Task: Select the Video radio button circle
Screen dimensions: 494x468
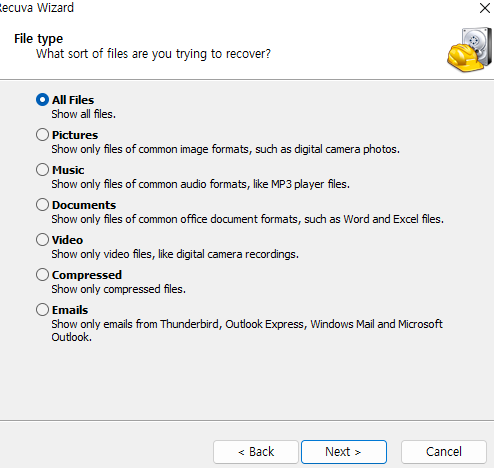Action: tap(42, 240)
